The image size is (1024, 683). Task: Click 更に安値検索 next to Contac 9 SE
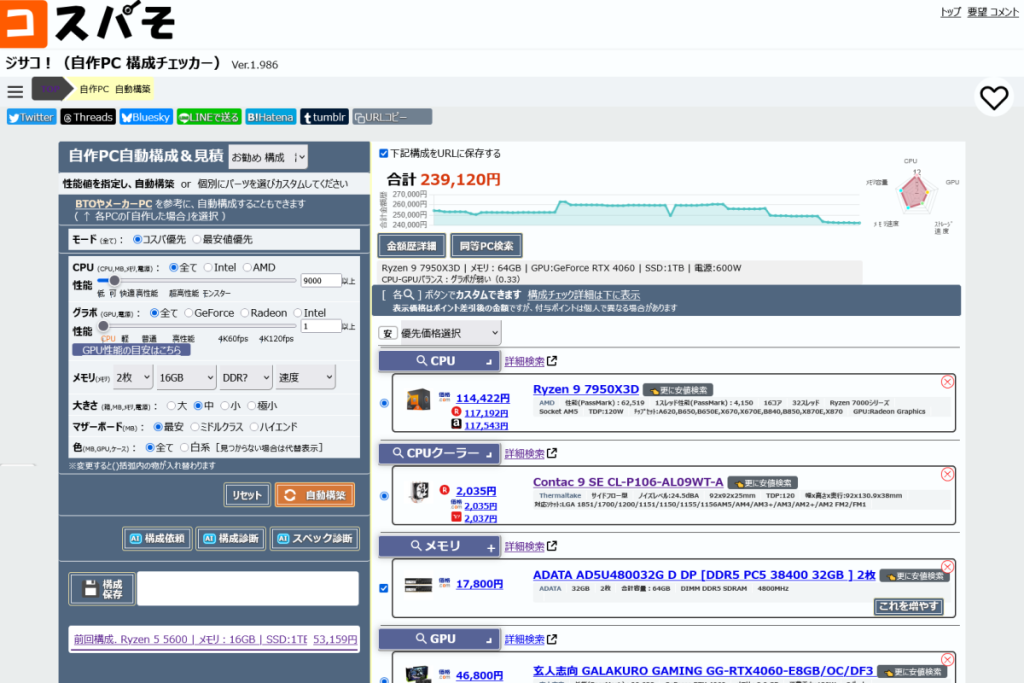click(x=763, y=483)
